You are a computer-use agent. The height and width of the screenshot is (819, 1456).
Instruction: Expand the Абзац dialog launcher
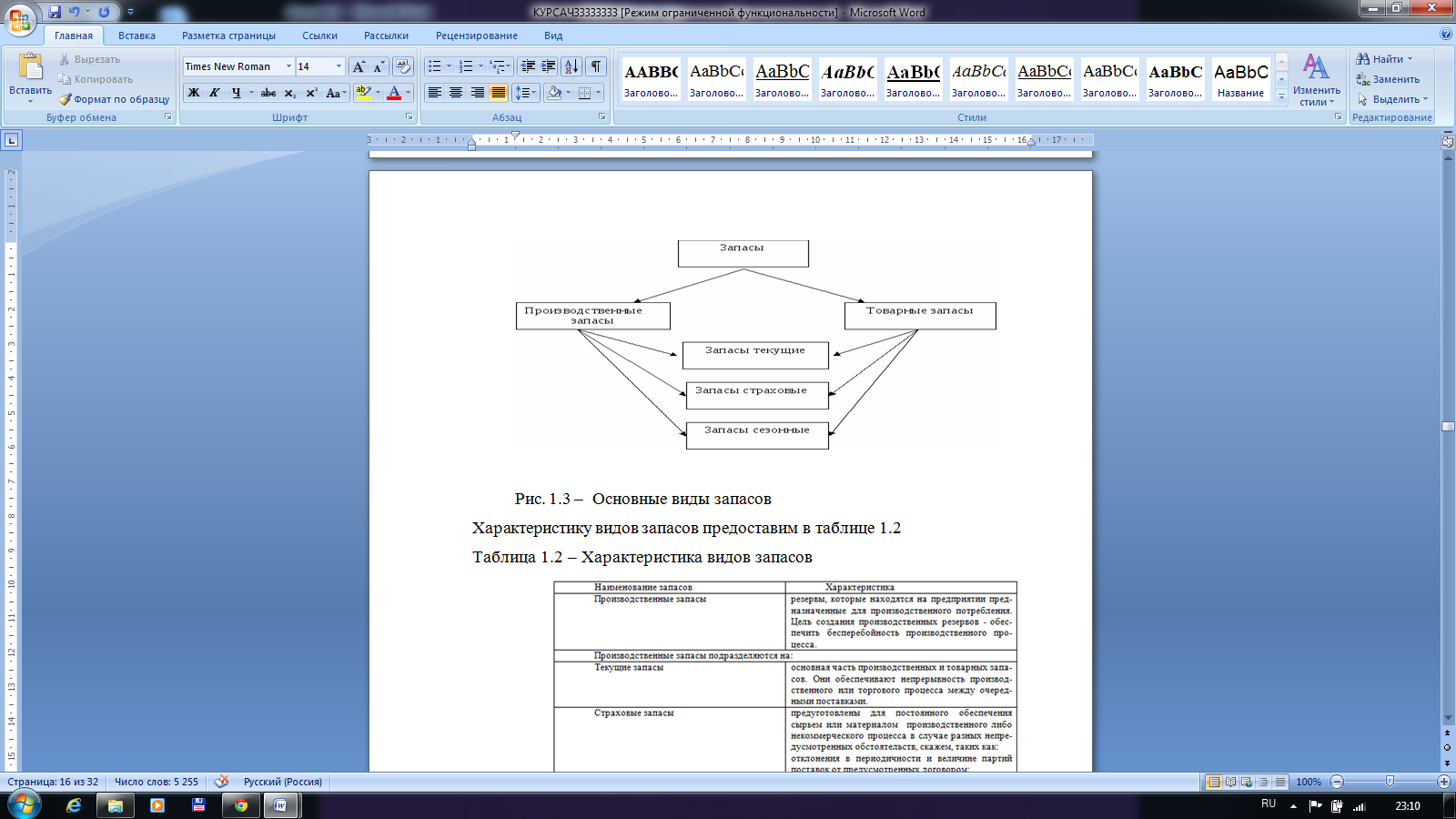pyautogui.click(x=602, y=117)
